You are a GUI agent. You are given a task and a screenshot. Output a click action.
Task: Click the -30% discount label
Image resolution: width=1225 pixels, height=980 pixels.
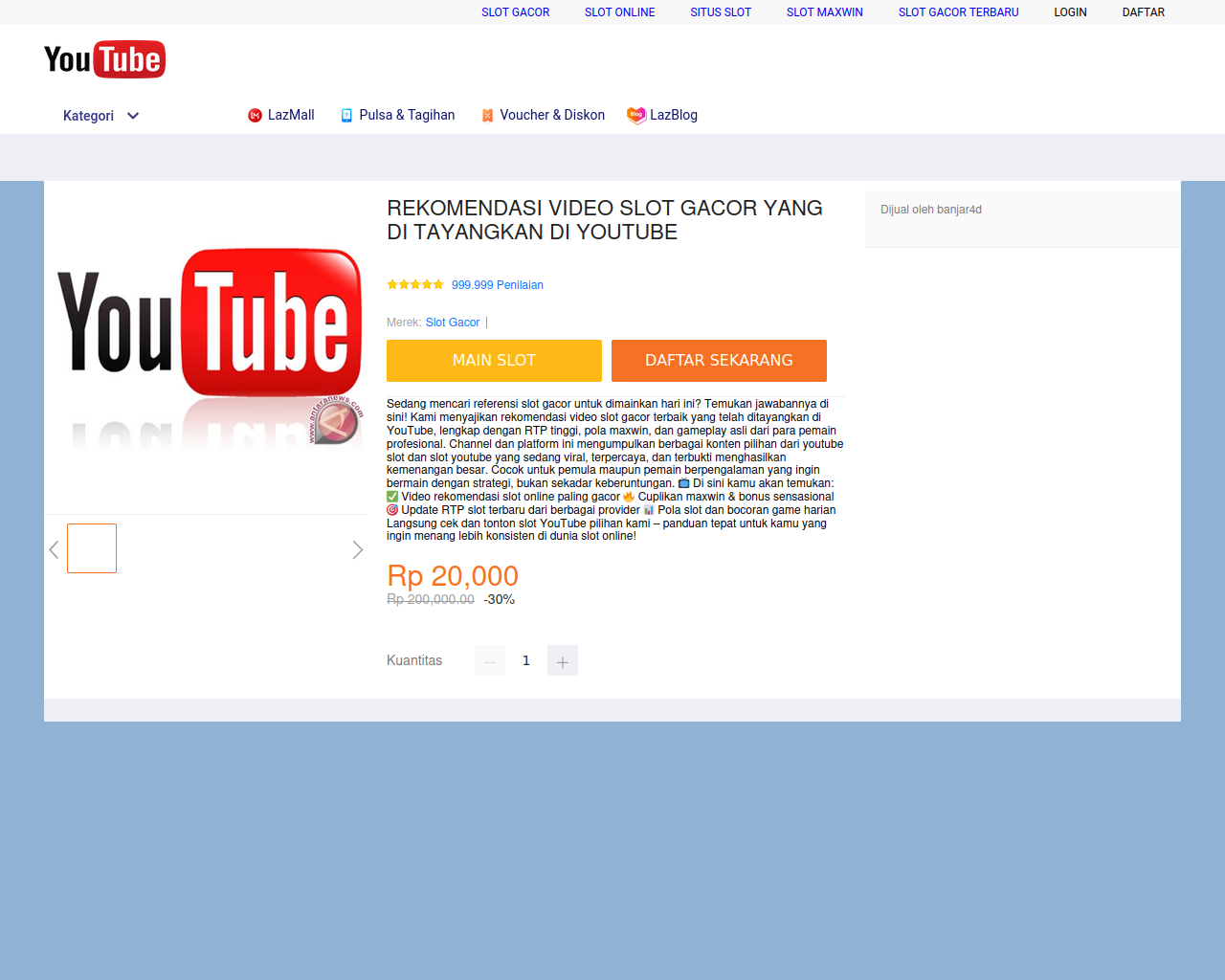click(500, 599)
